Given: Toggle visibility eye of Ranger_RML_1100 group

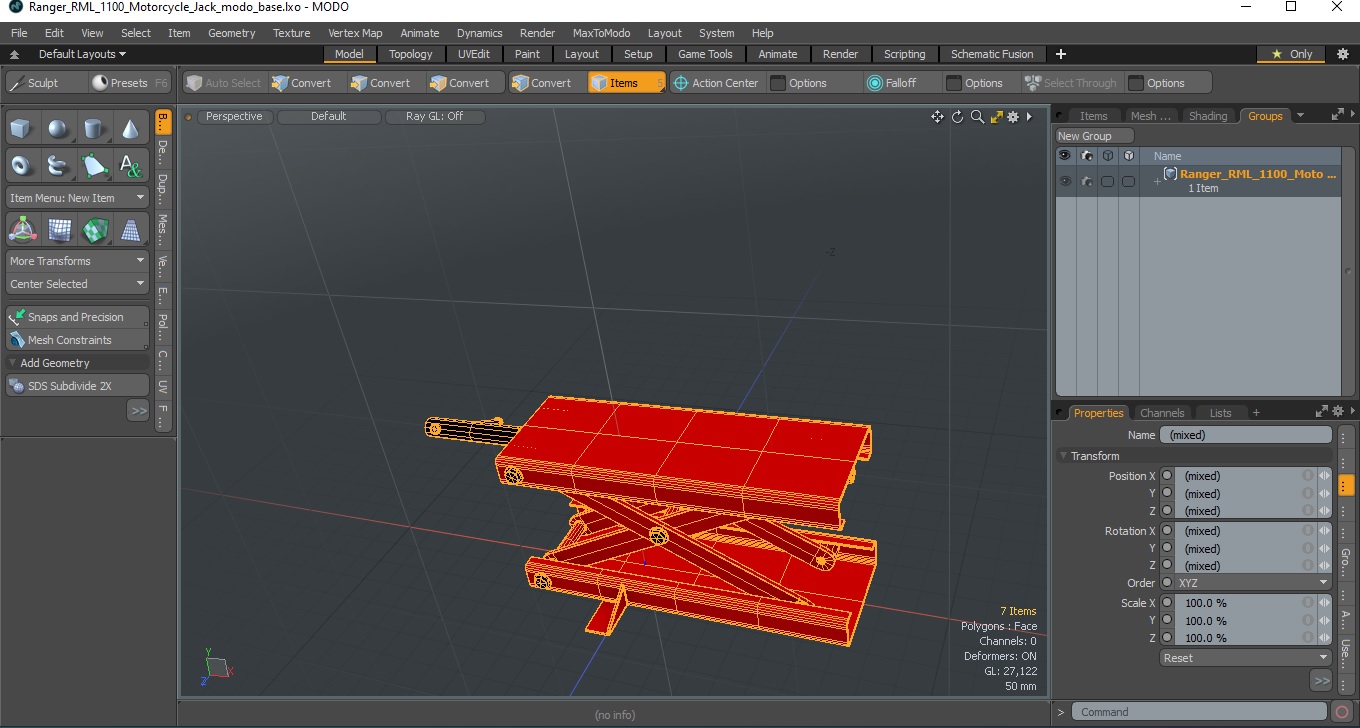Looking at the screenshot, I should pos(1065,181).
